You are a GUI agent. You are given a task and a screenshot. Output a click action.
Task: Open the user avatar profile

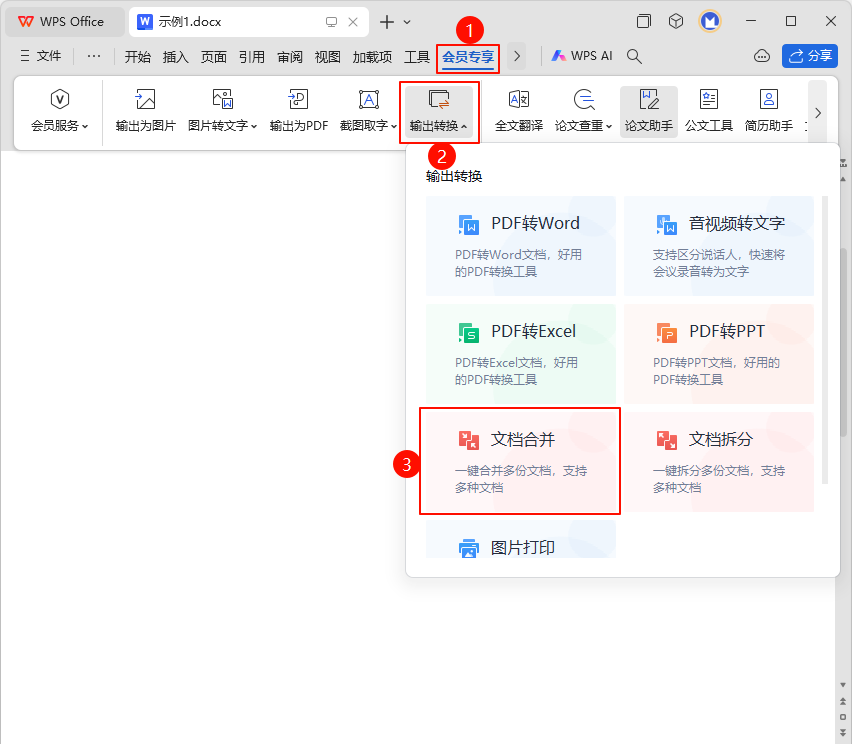click(x=710, y=21)
